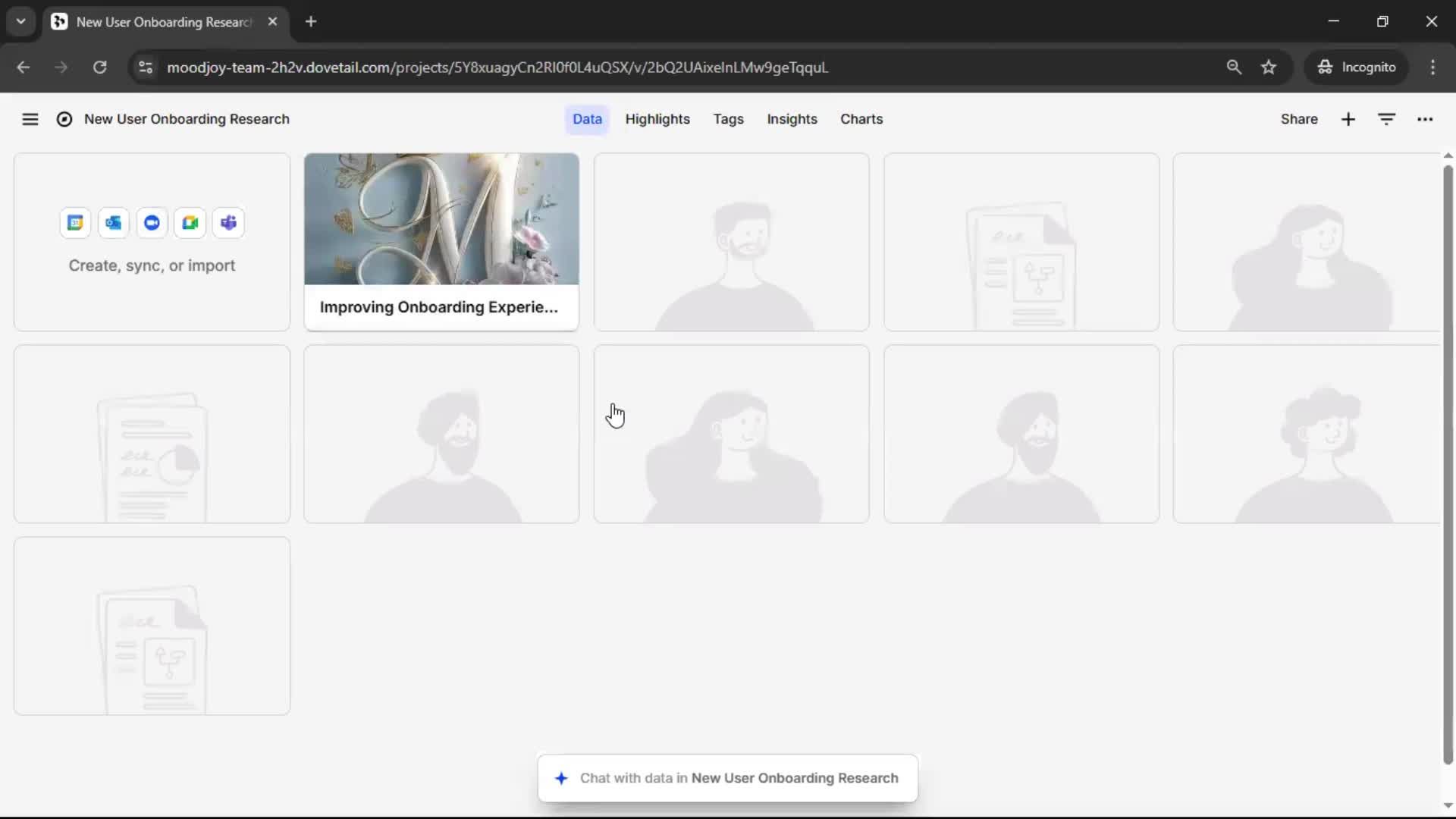Click the Chat with data input

click(728, 778)
